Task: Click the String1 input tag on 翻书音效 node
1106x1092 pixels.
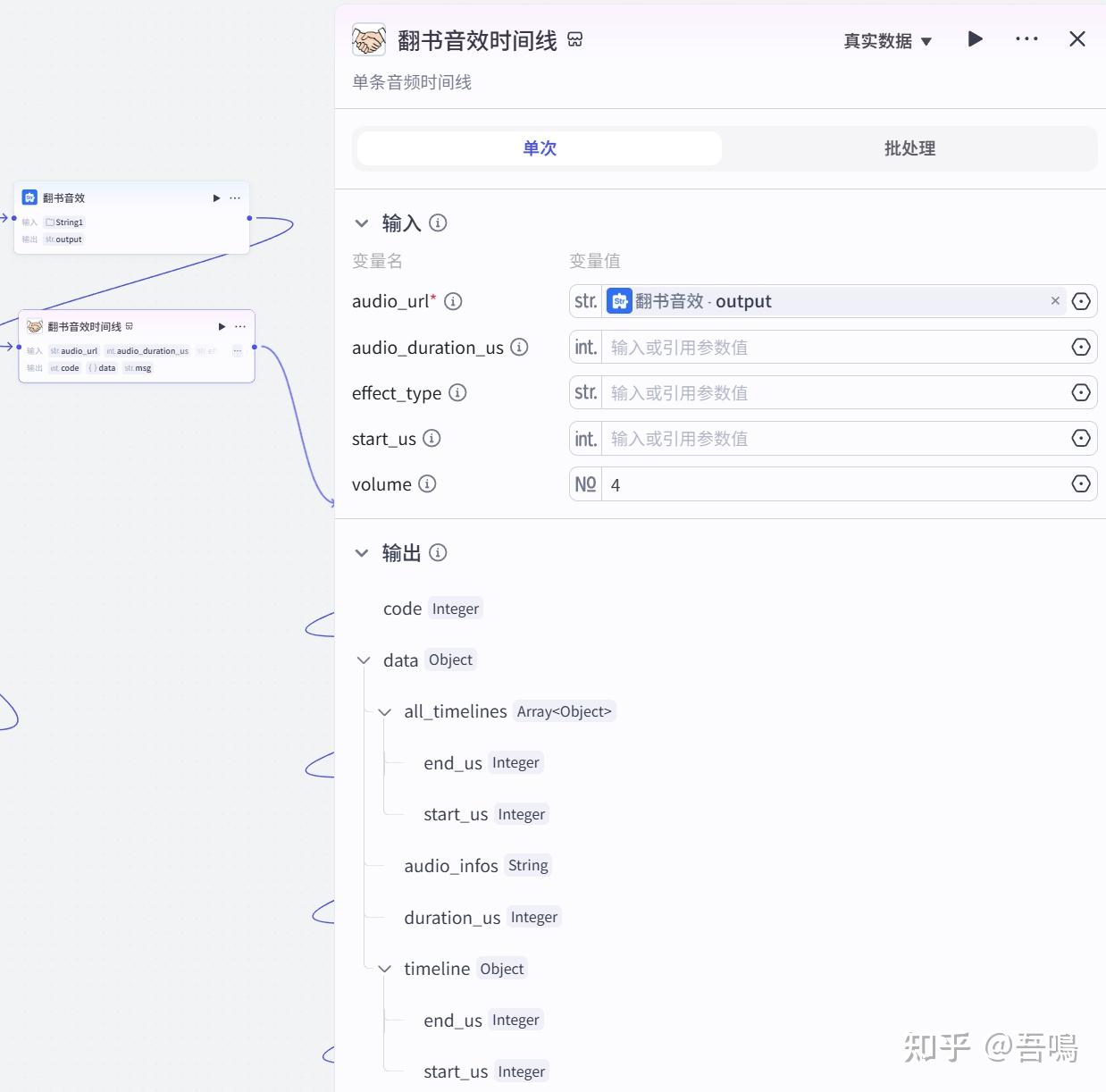Action: (x=64, y=223)
